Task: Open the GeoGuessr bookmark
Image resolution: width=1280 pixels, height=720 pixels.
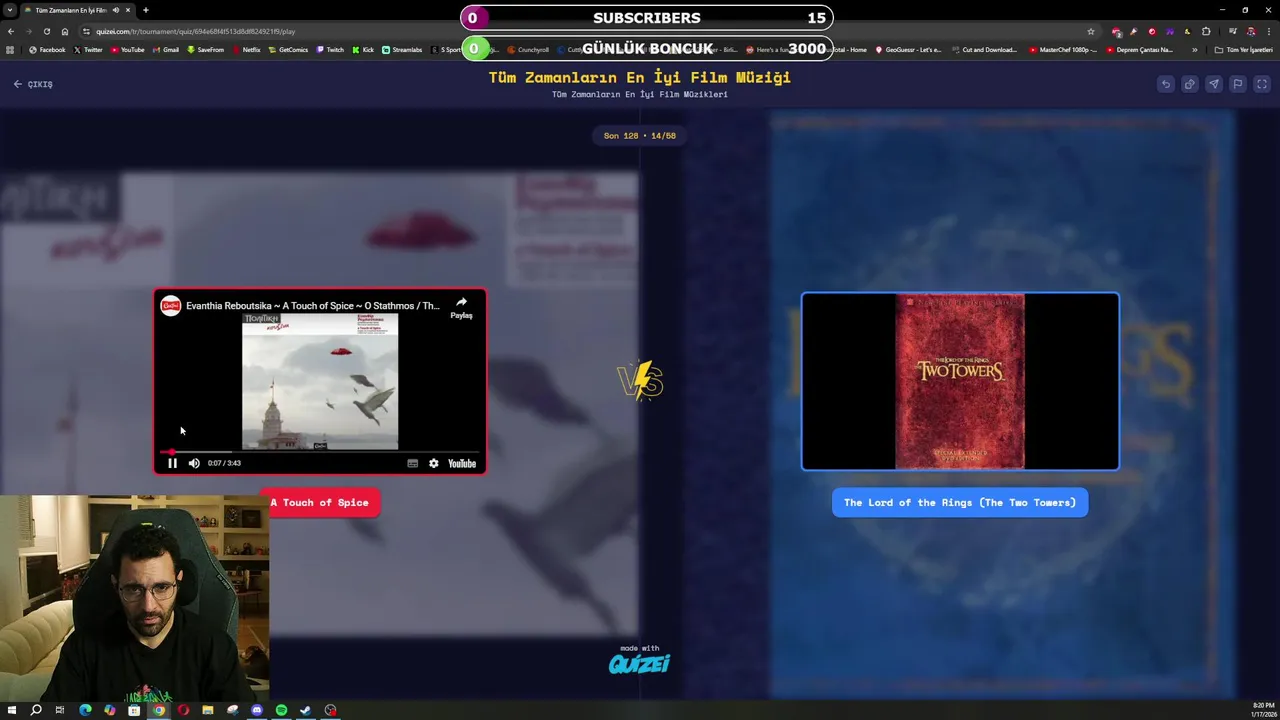Action: tap(908, 49)
